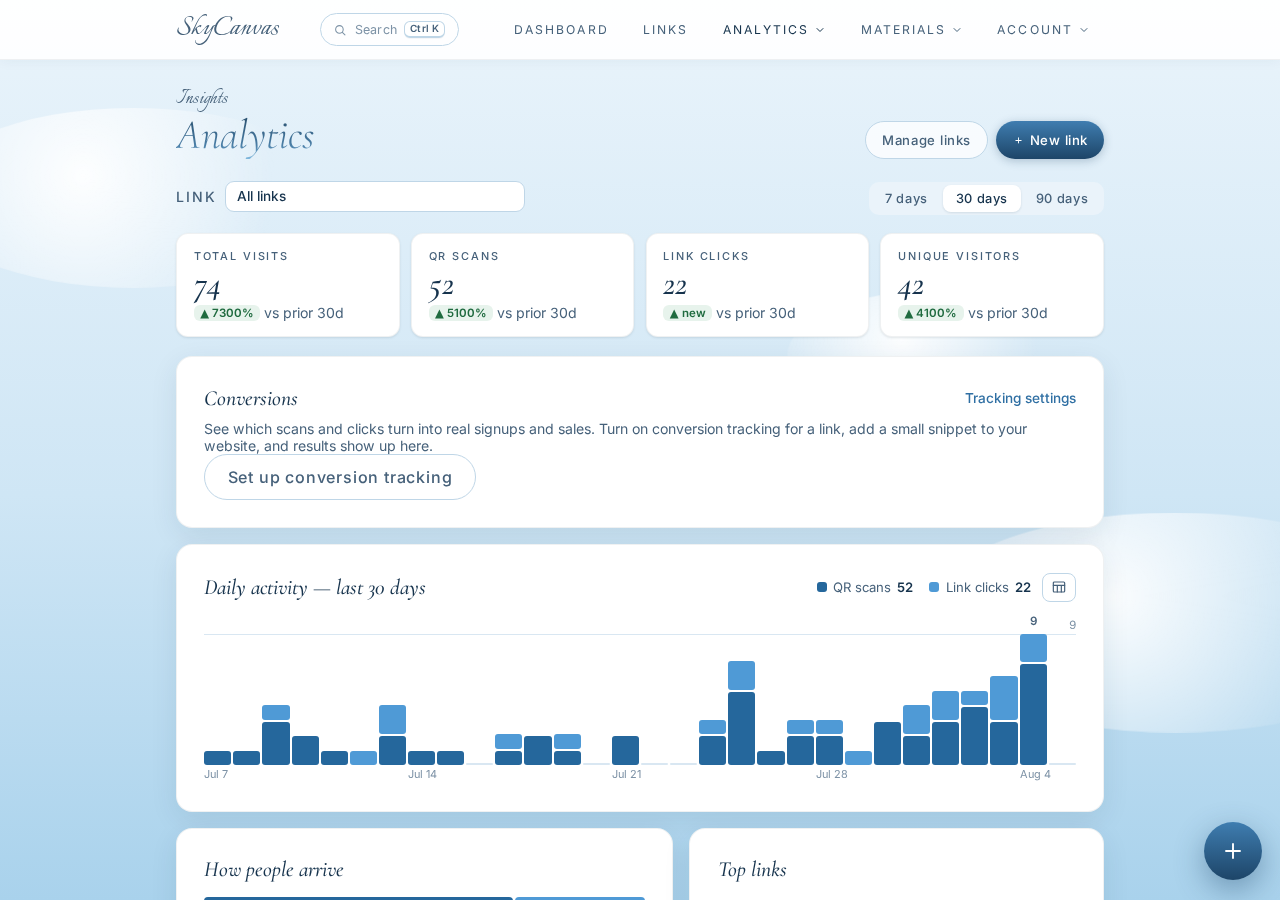This screenshot has width=1280, height=900.
Task: Toggle the chart table view icon
Action: coord(1059,587)
